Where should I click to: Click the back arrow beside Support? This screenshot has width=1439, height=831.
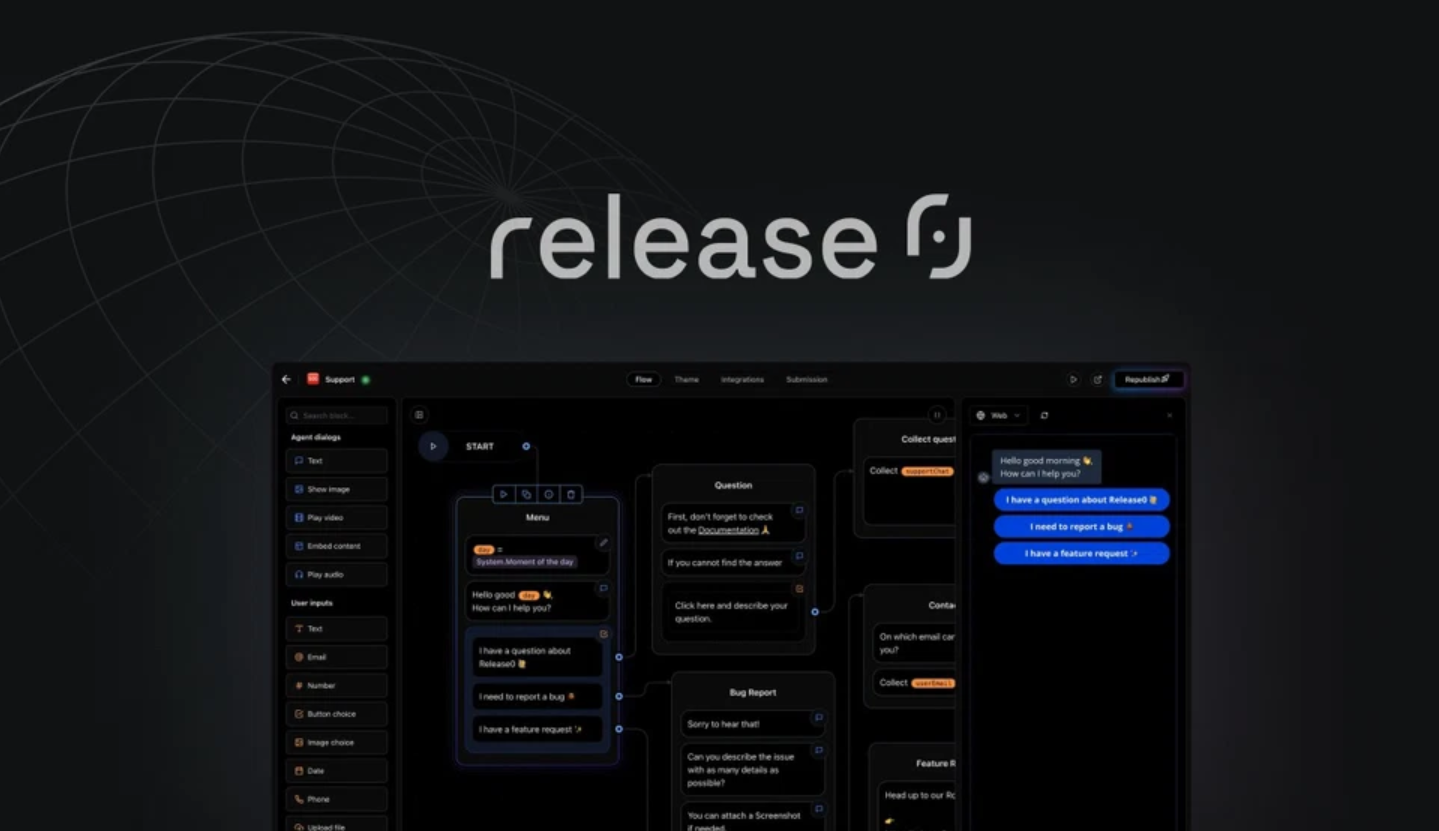(286, 380)
